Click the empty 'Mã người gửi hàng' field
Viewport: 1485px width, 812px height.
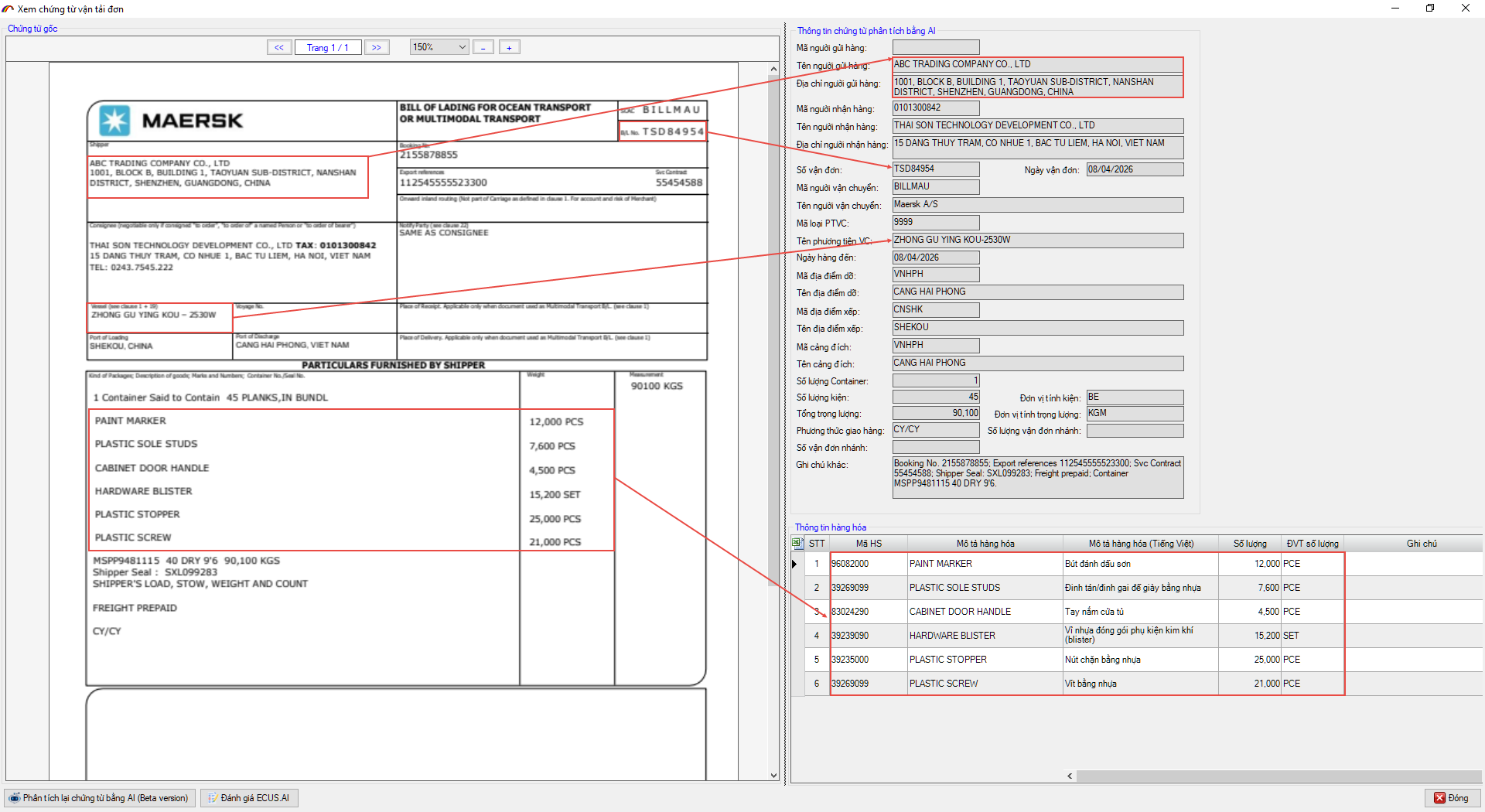coord(935,48)
